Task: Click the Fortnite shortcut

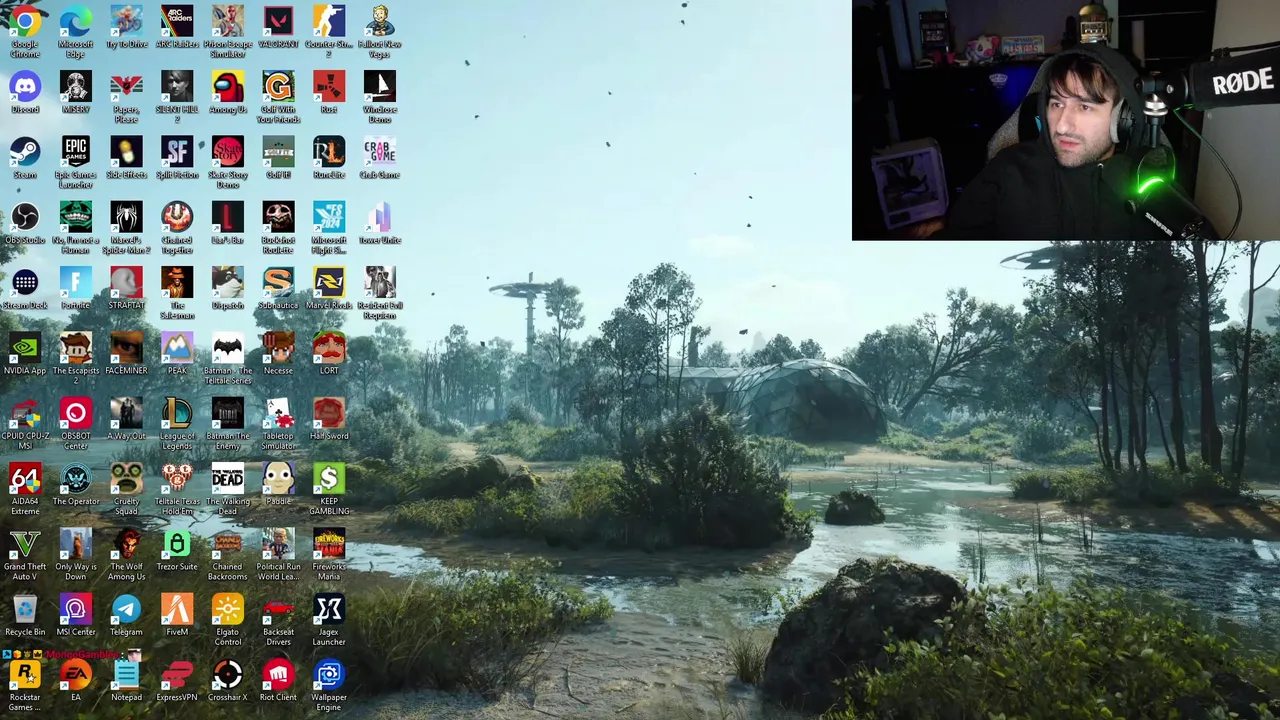Action: [x=75, y=283]
